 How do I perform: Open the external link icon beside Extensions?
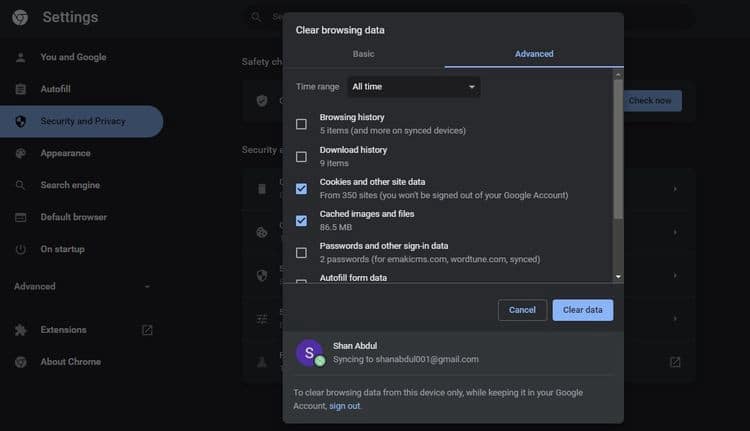pos(147,330)
